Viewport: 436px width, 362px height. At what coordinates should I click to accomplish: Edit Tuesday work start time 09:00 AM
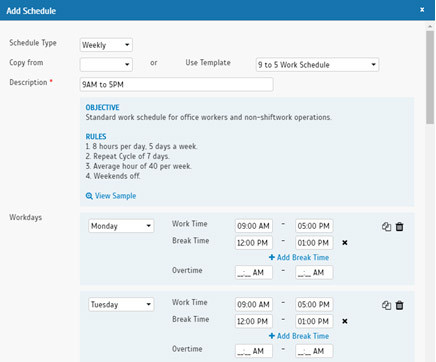click(x=254, y=304)
